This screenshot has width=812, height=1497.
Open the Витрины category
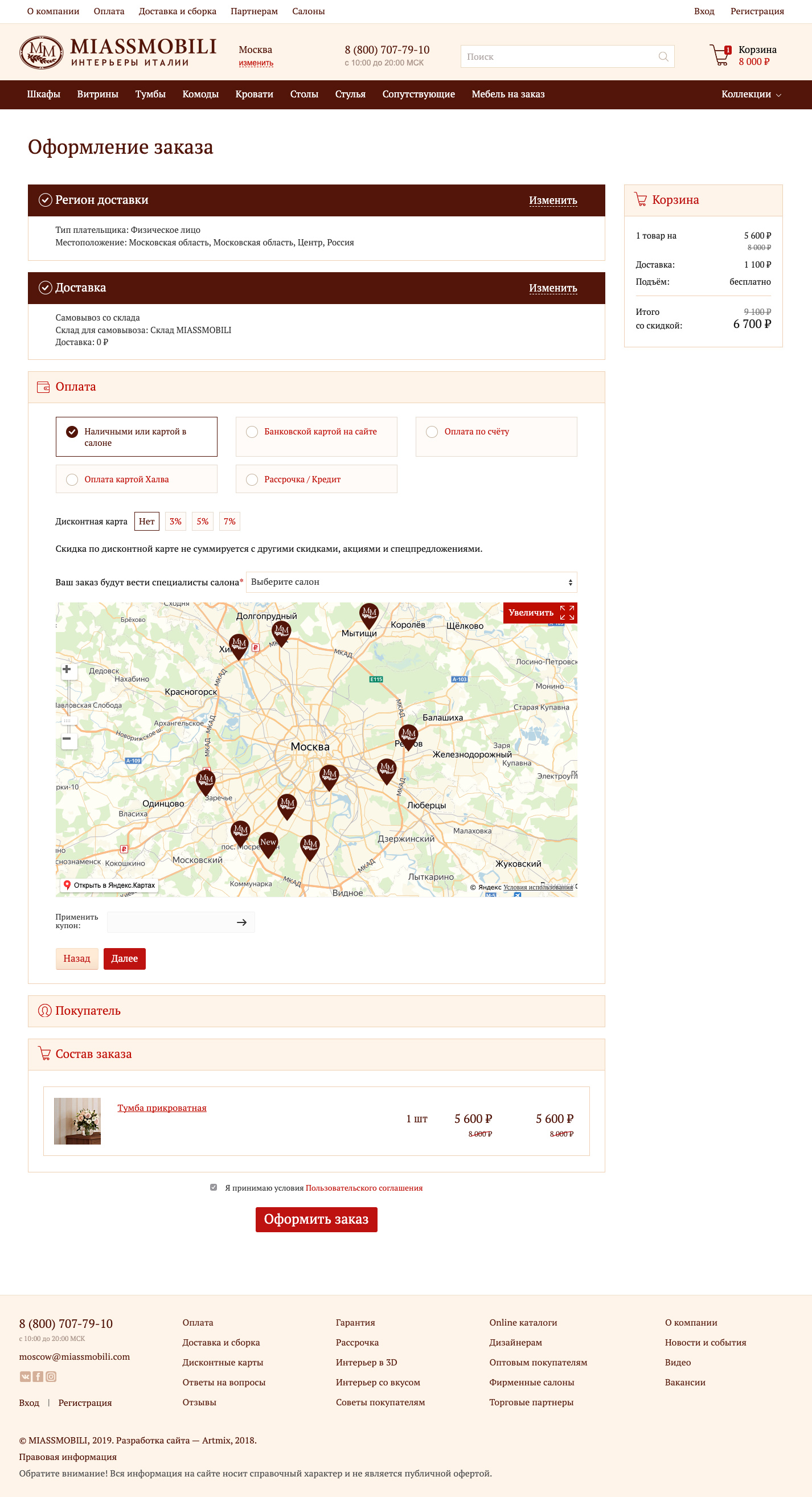[97, 94]
